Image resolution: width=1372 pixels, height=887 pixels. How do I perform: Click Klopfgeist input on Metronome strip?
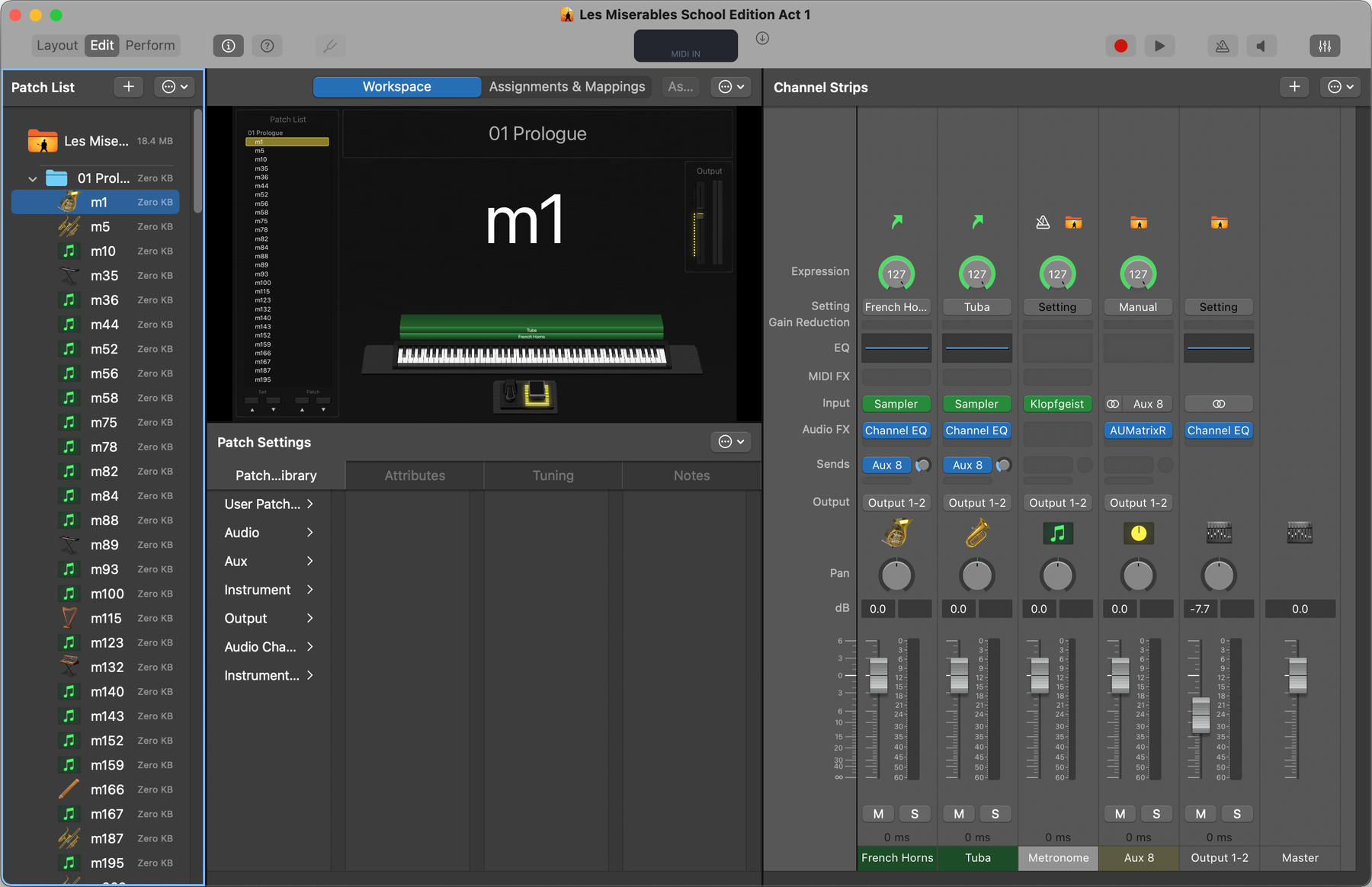pos(1056,404)
